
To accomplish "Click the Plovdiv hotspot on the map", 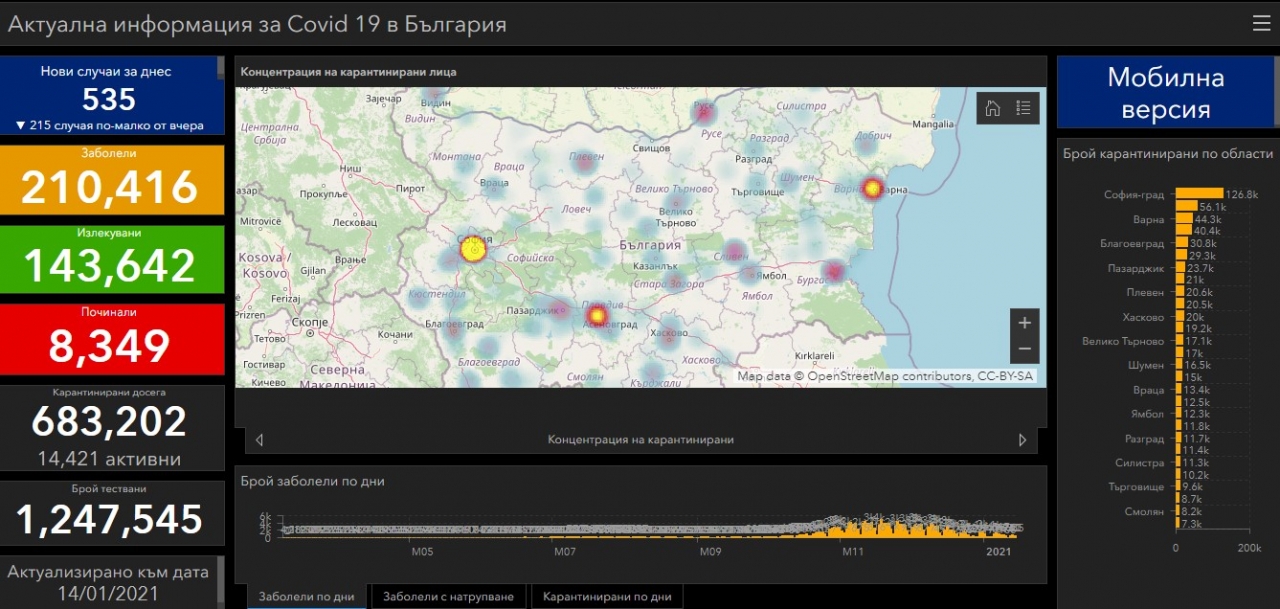I will (x=597, y=317).
